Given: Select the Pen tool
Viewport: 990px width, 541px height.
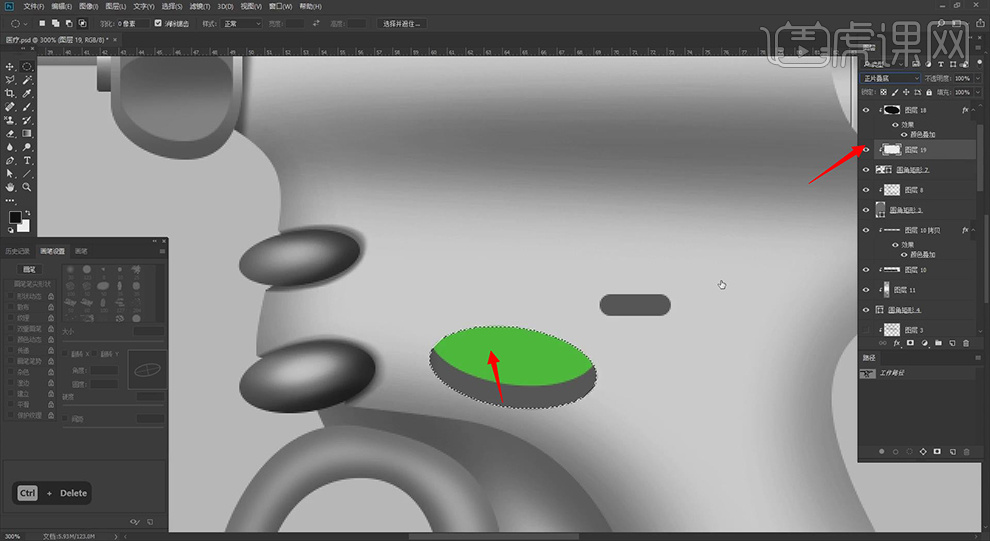Looking at the screenshot, I should [x=9, y=160].
